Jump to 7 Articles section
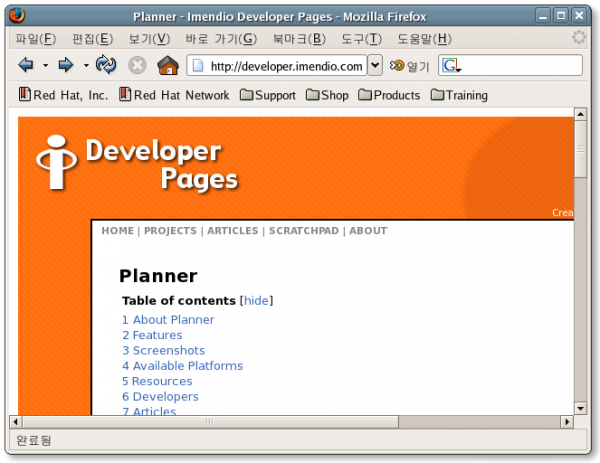600x463 pixels. point(149,411)
